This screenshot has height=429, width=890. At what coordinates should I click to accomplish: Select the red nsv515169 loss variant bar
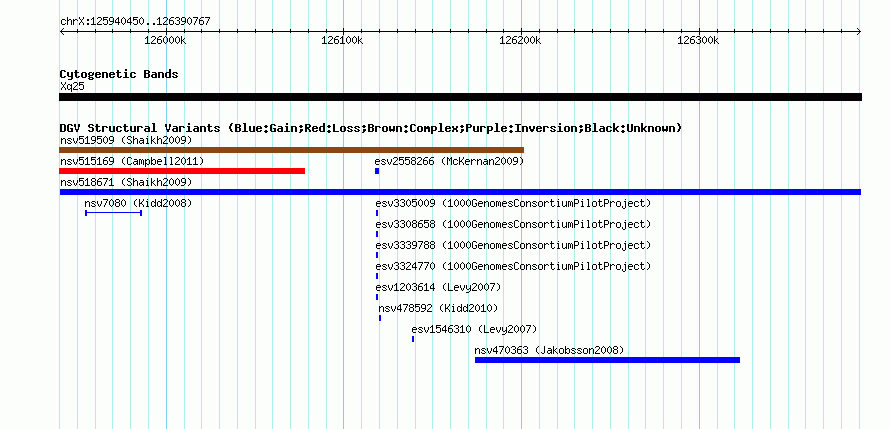(x=182, y=171)
